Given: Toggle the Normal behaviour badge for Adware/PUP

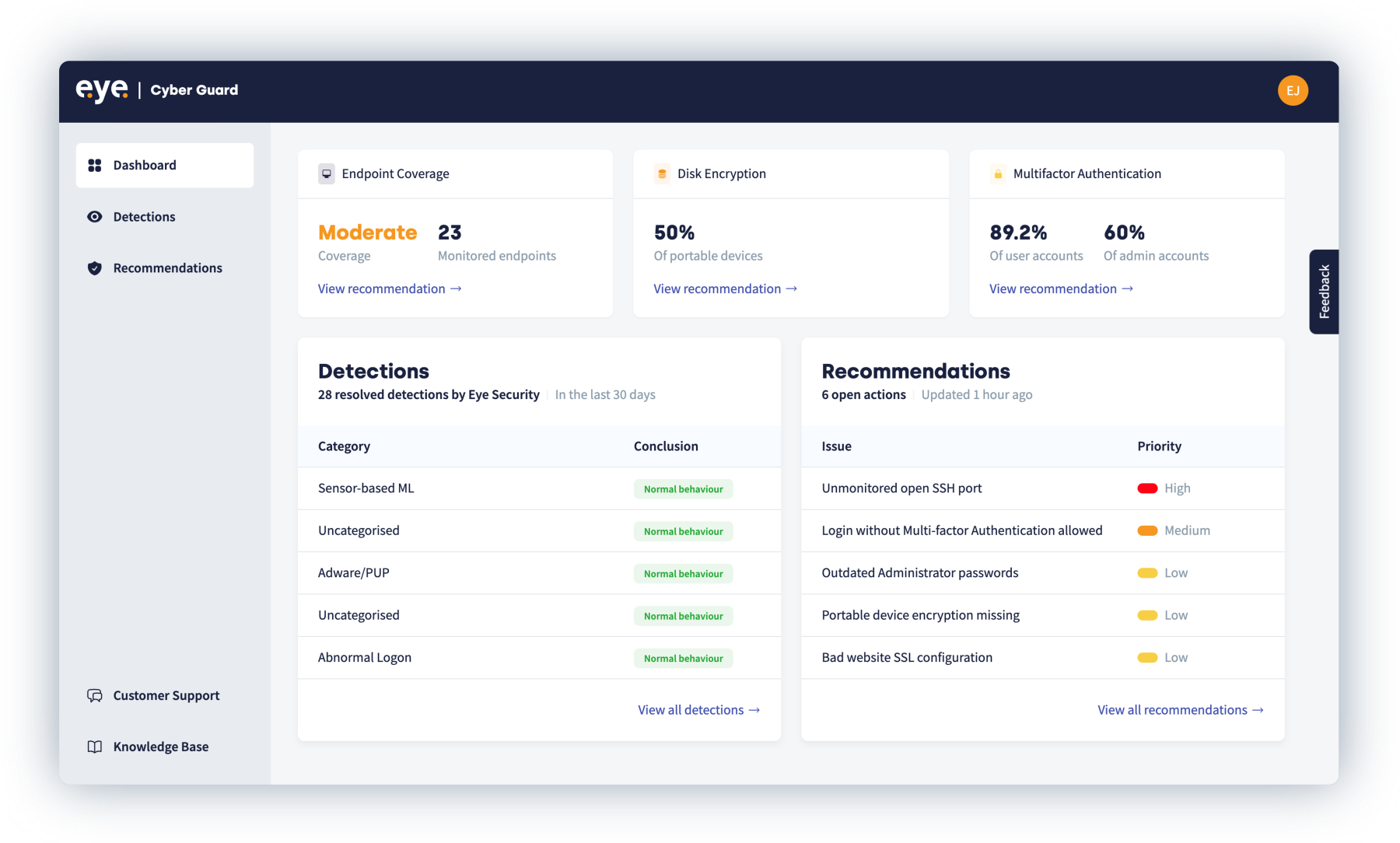Looking at the screenshot, I should pyautogui.click(x=683, y=573).
